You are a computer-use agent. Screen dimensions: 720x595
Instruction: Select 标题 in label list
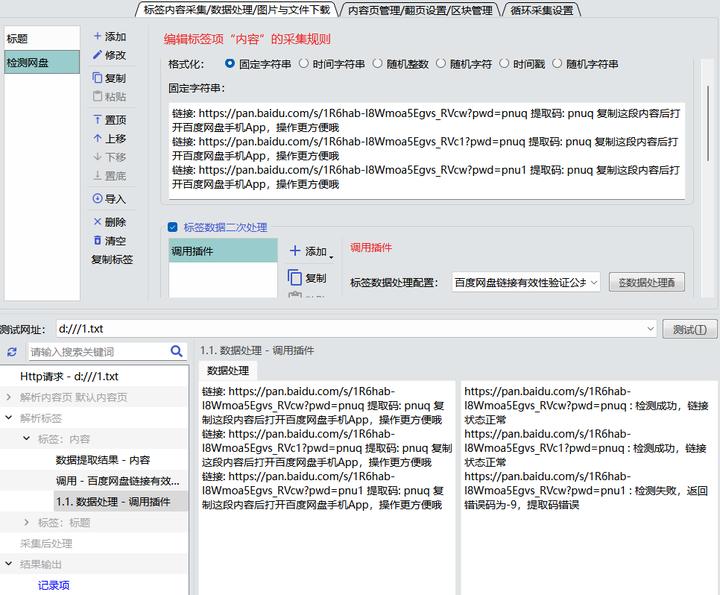[x=42, y=39]
